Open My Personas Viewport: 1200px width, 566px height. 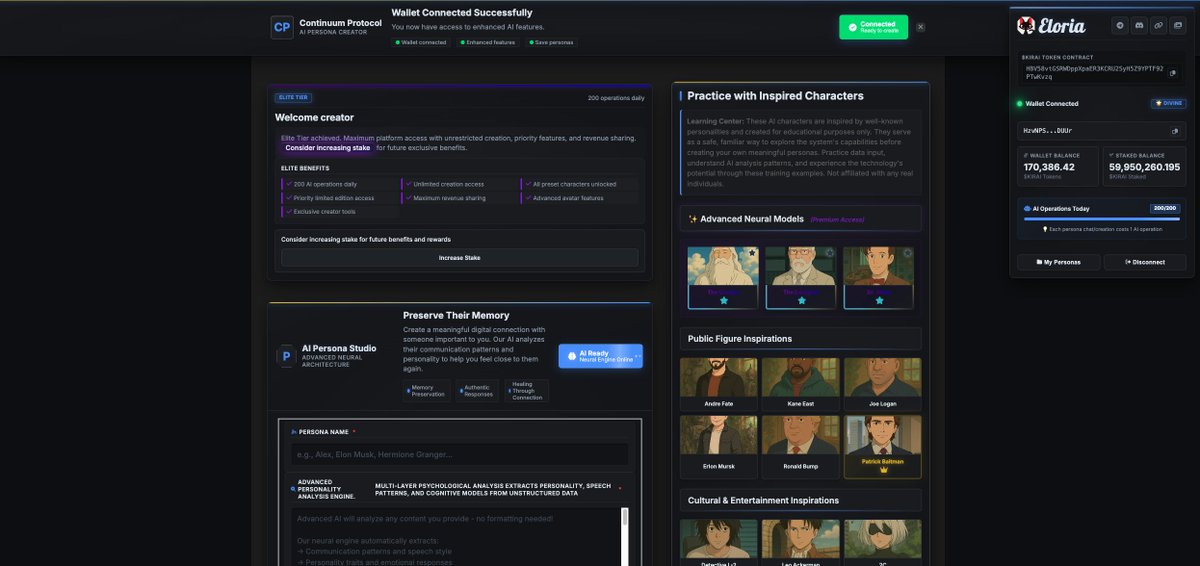coord(1059,262)
